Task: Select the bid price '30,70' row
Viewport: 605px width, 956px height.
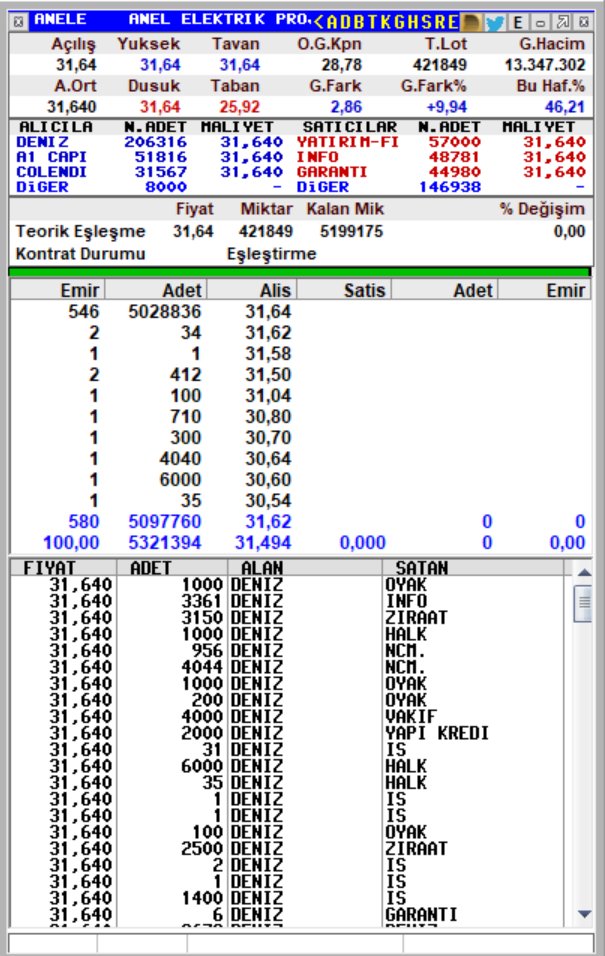Action: point(300,438)
